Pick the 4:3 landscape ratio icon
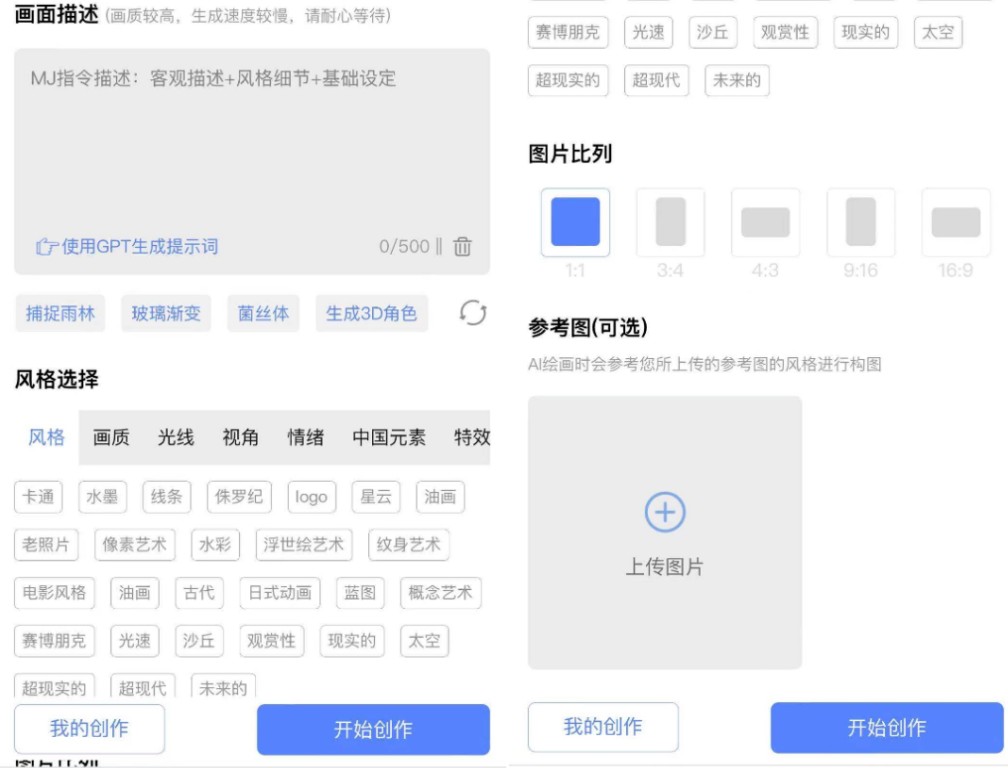Screen dimensions: 1008x768 click(x=765, y=222)
